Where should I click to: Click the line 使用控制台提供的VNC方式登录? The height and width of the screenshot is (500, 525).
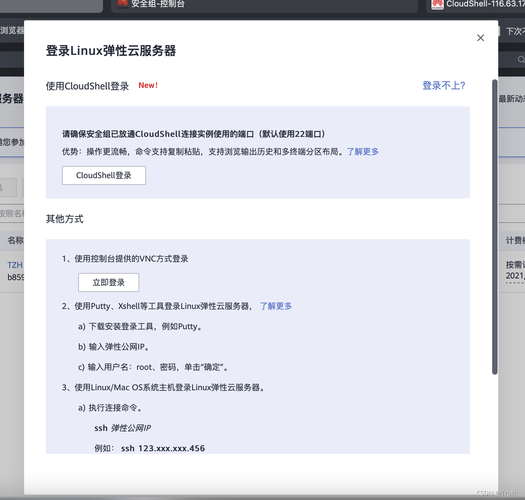(125, 259)
